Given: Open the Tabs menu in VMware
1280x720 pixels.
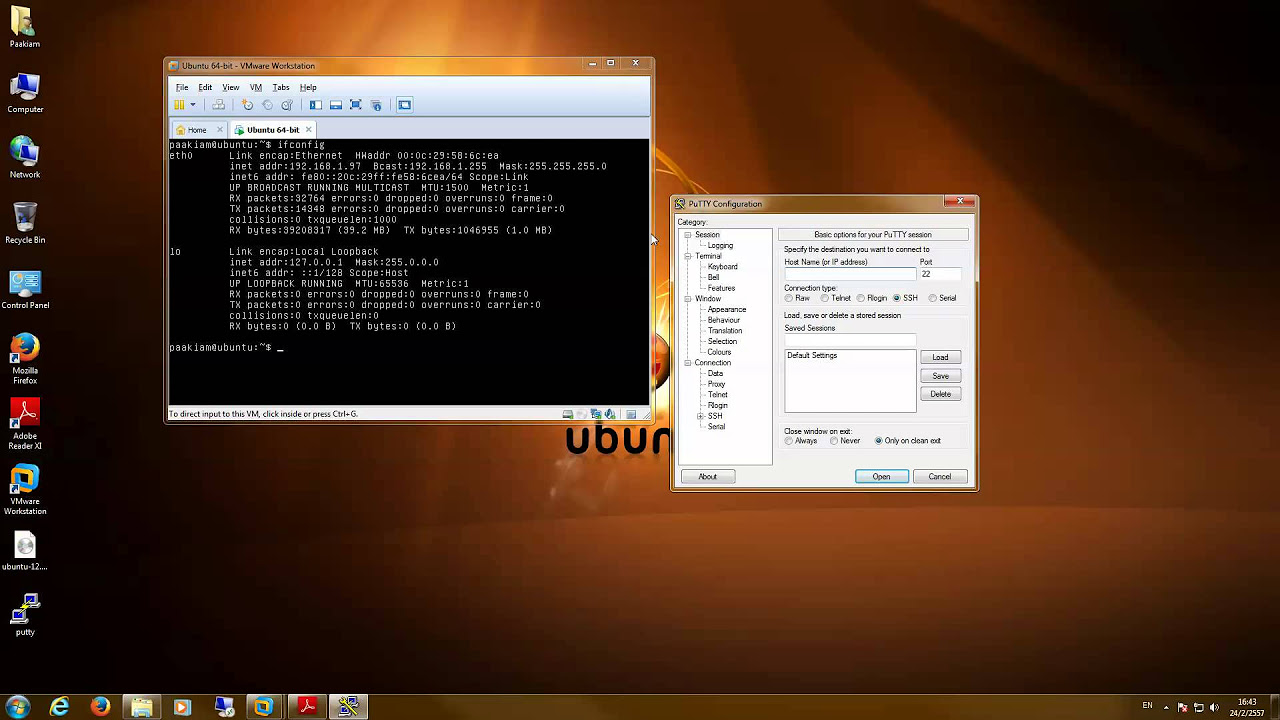Looking at the screenshot, I should tap(281, 87).
